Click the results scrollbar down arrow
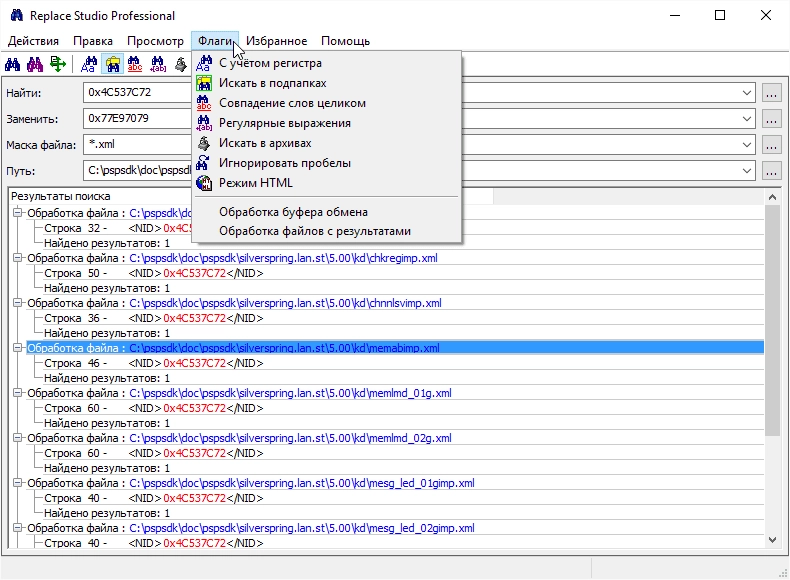Image resolution: width=790 pixels, height=580 pixels. tap(772, 540)
